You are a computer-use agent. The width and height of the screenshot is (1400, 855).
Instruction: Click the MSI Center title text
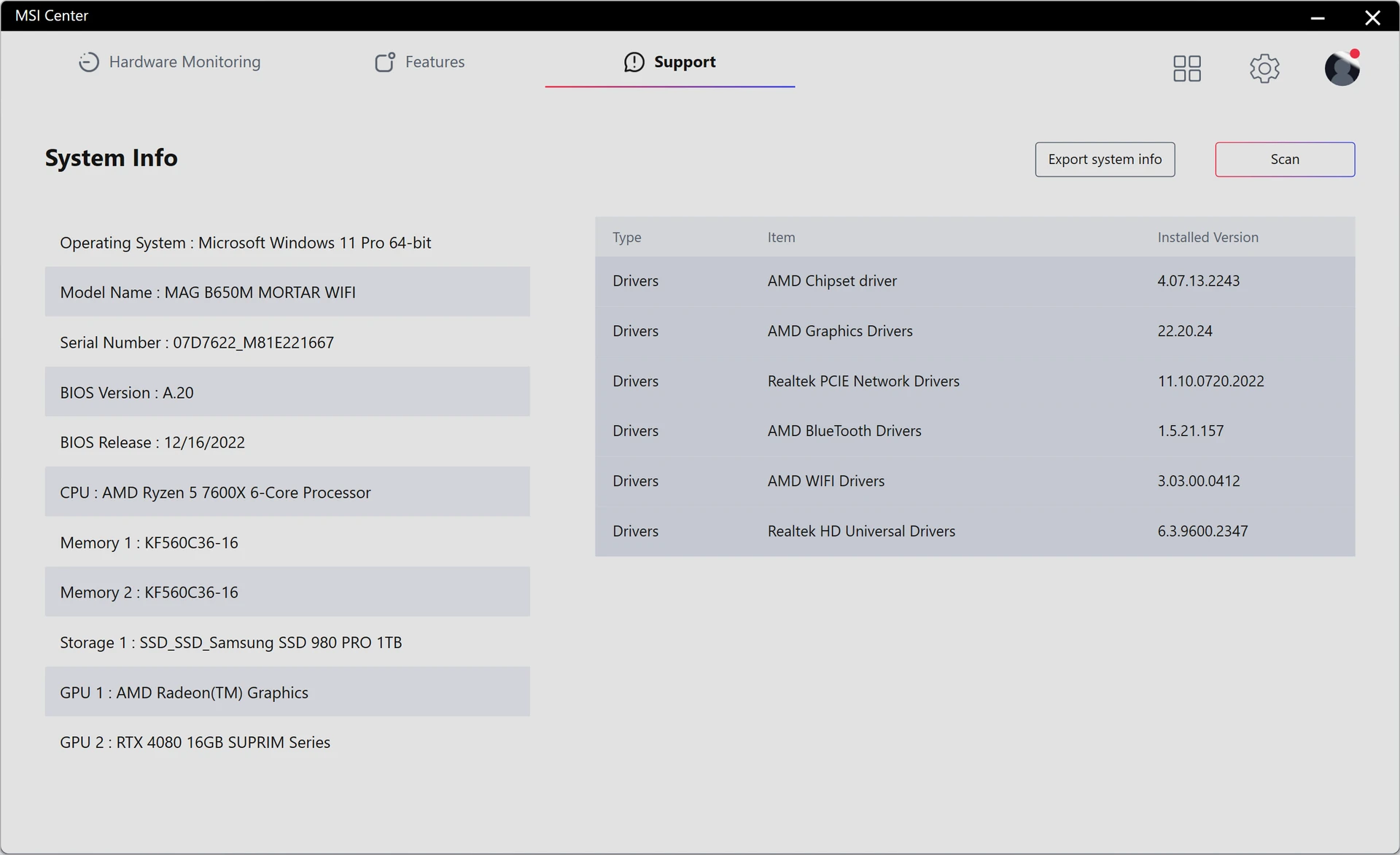[x=52, y=15]
